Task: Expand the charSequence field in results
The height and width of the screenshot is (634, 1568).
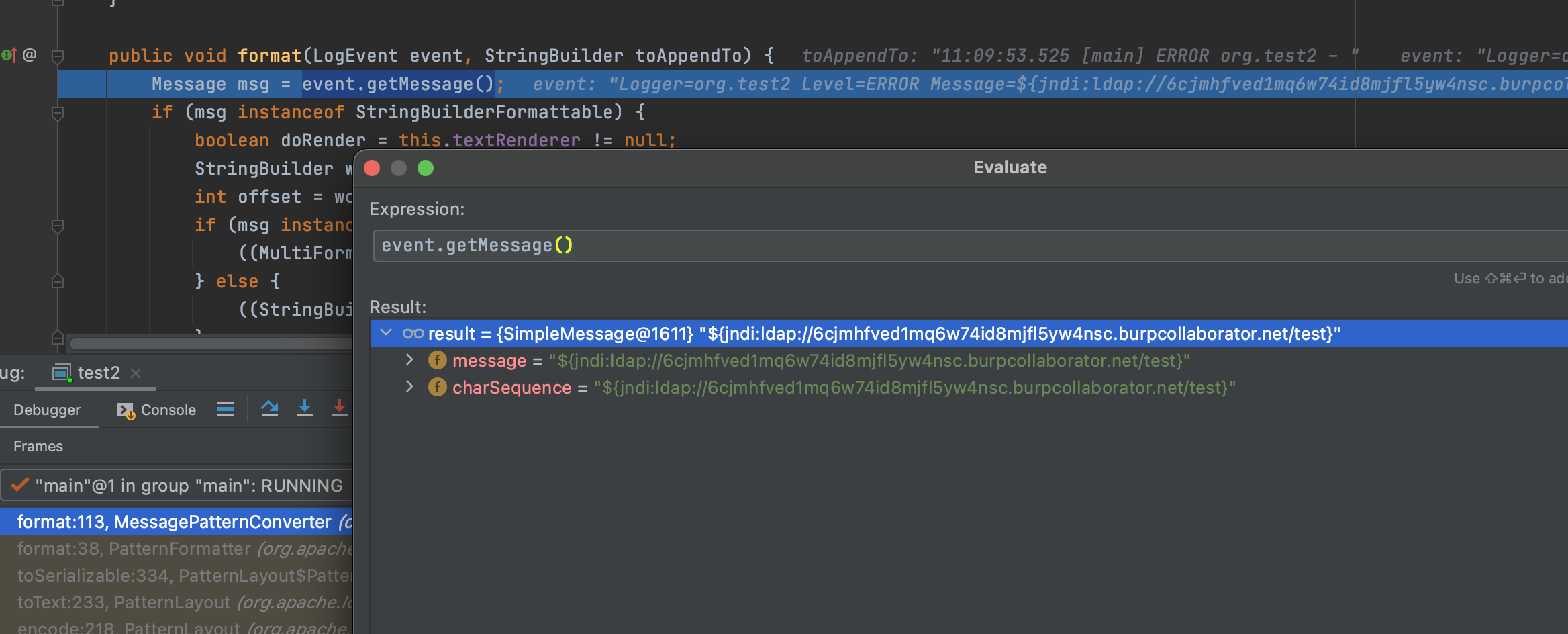Action: (409, 387)
